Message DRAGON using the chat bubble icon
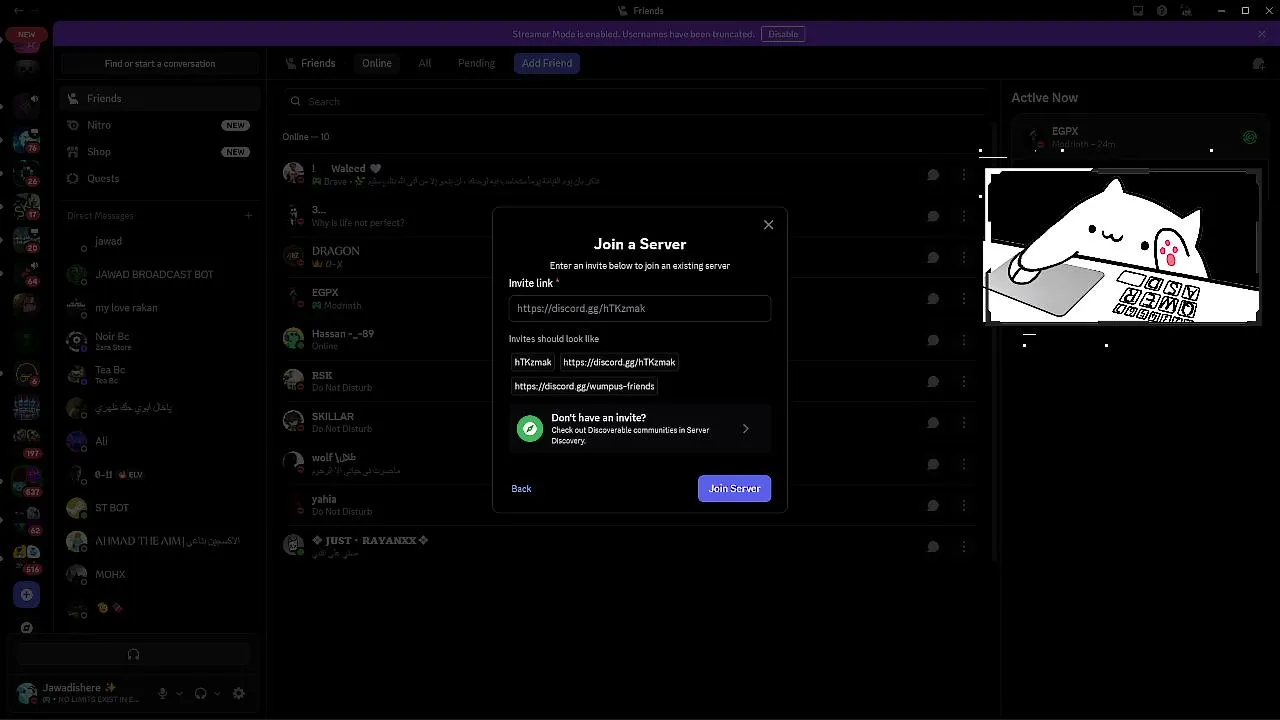This screenshot has height=720, width=1280. pos(933,257)
